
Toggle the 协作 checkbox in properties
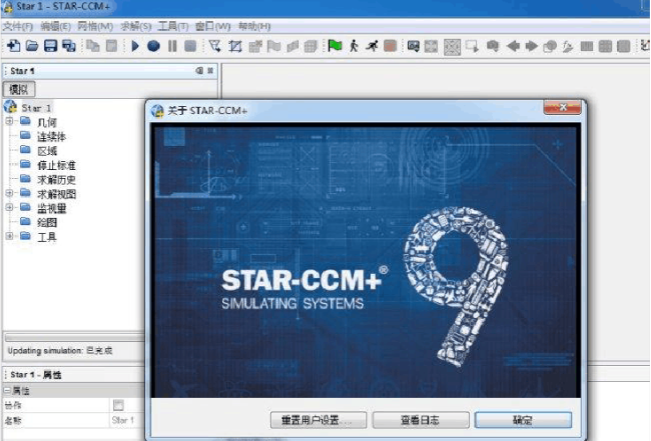[x=118, y=405]
